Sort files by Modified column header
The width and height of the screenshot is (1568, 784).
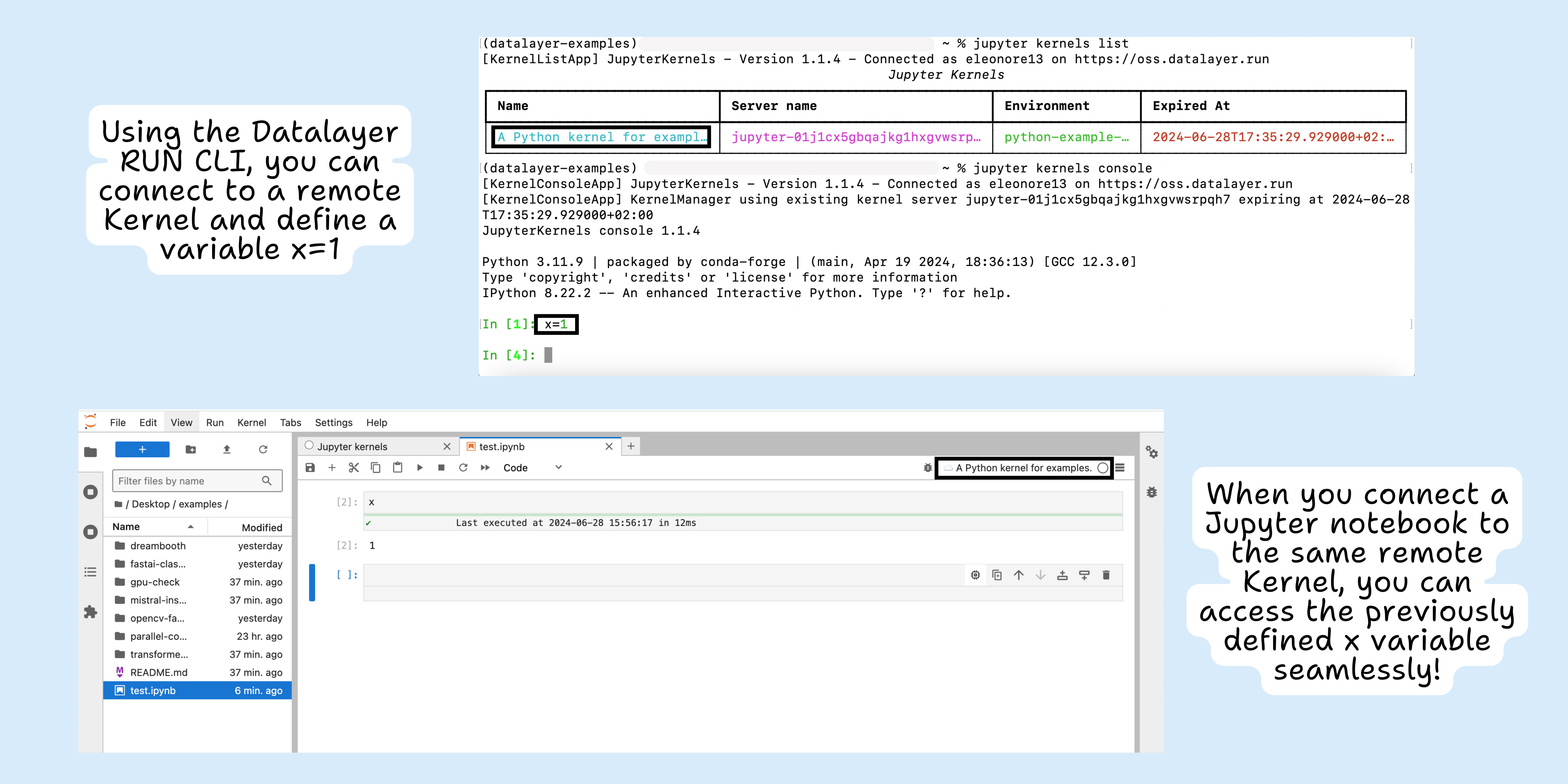(250, 527)
